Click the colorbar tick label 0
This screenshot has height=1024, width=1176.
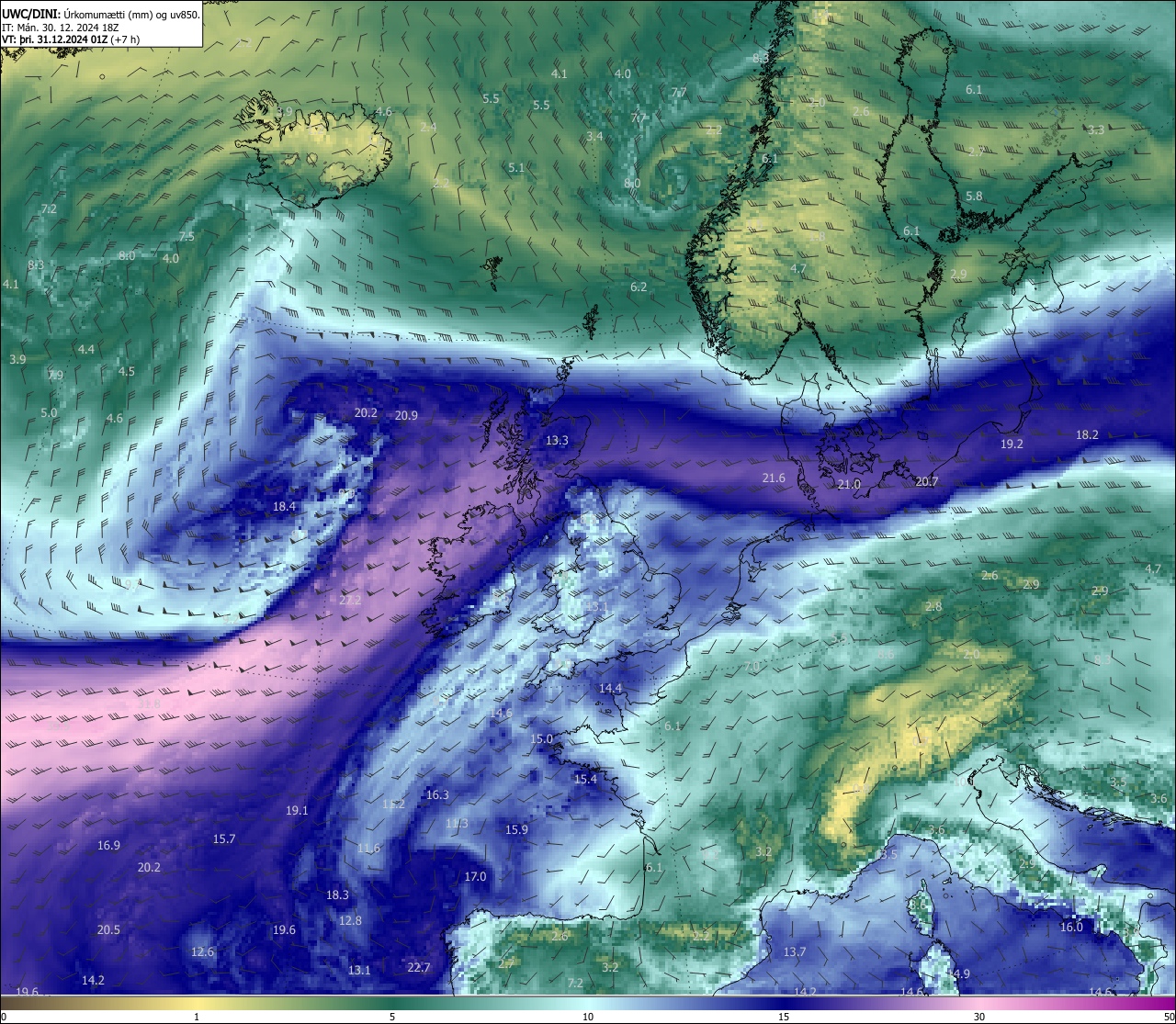click(x=4, y=1017)
